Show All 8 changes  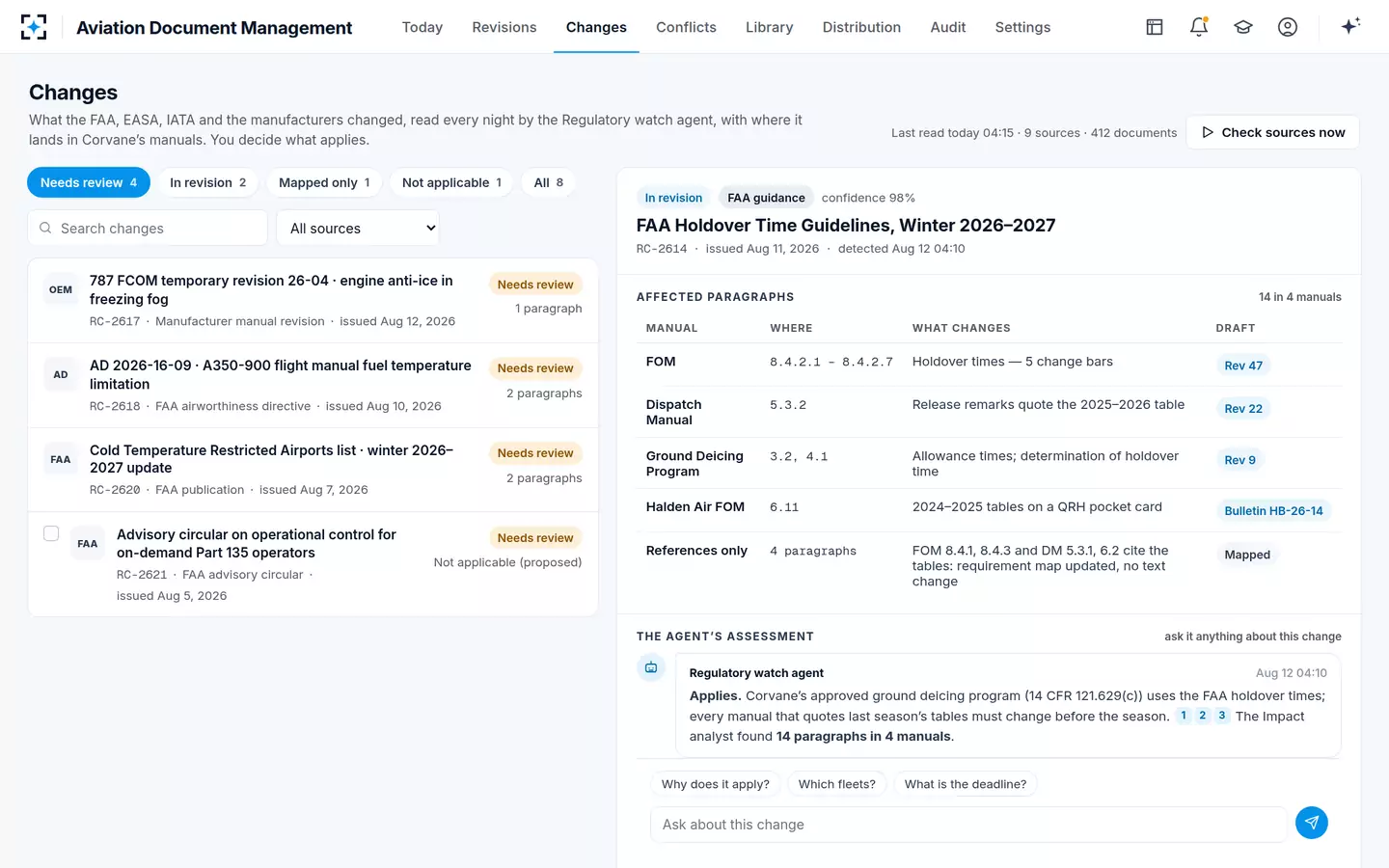(548, 182)
